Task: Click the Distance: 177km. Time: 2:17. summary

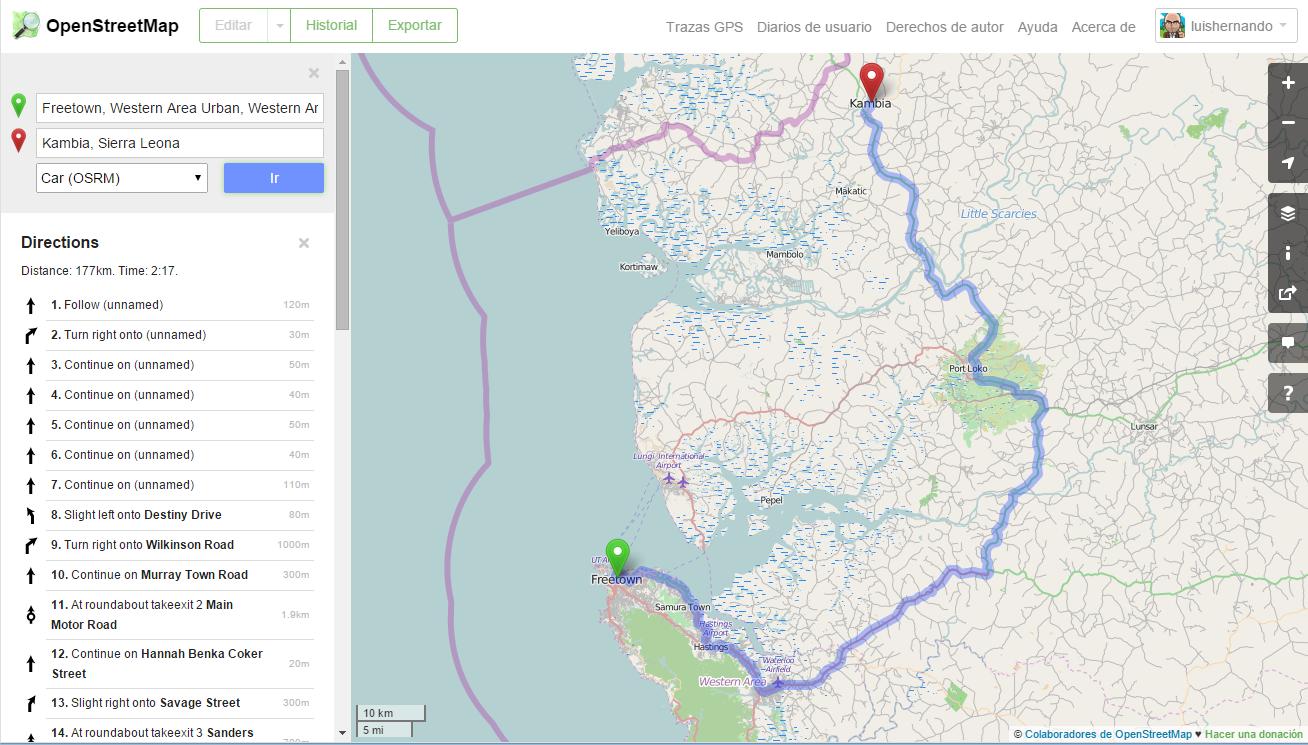Action: [100, 271]
